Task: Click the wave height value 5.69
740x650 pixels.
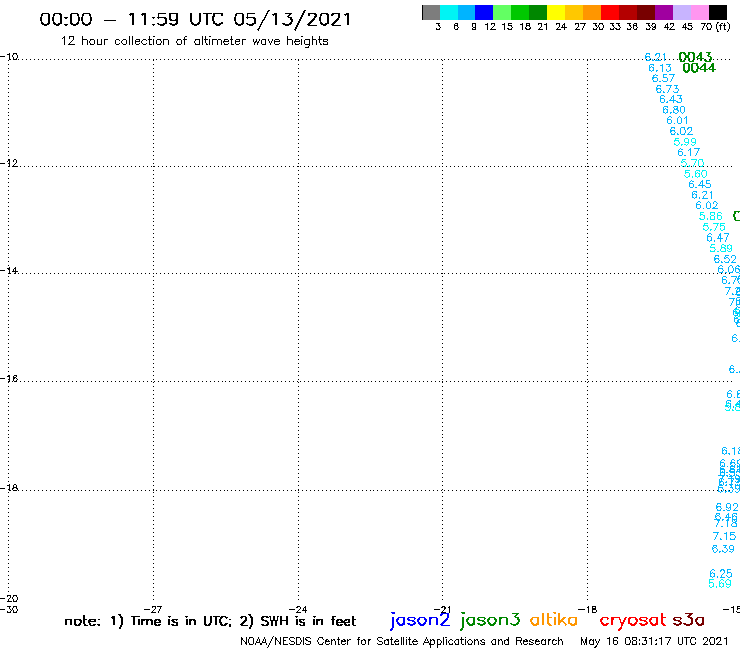Action: (720, 584)
